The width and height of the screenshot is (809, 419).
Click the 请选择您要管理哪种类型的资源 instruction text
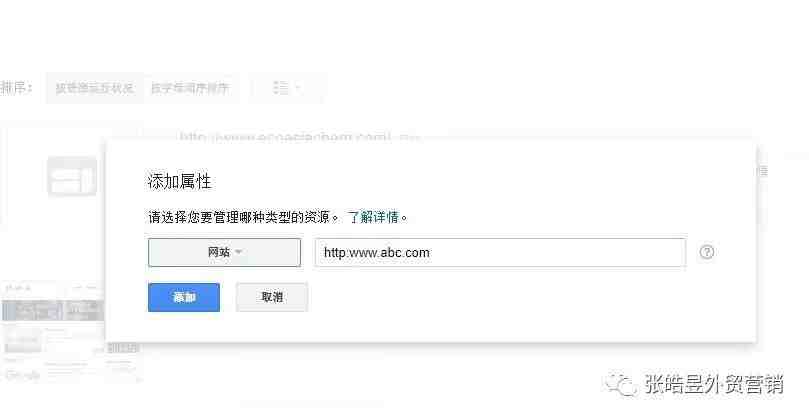[239, 217]
